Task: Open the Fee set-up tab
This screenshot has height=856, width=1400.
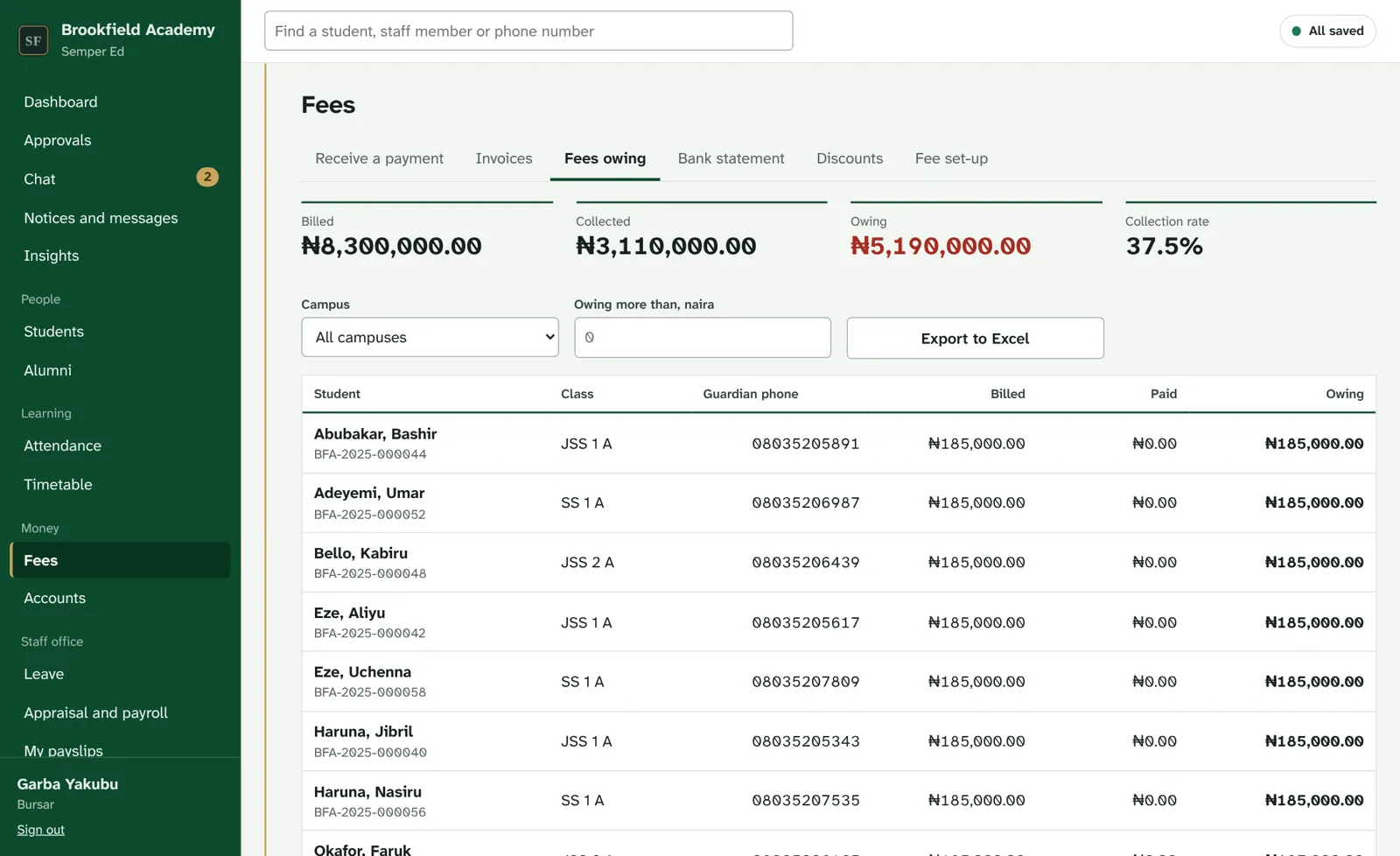Action: (x=951, y=158)
